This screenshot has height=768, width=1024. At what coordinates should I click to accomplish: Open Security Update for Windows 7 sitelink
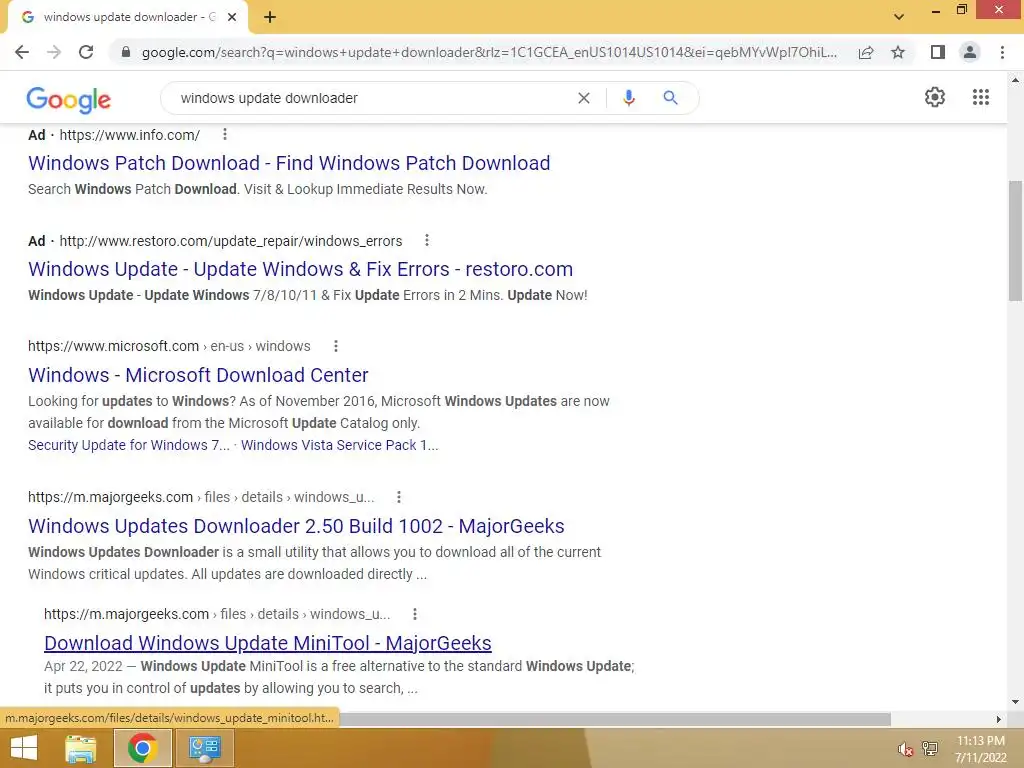click(x=129, y=445)
